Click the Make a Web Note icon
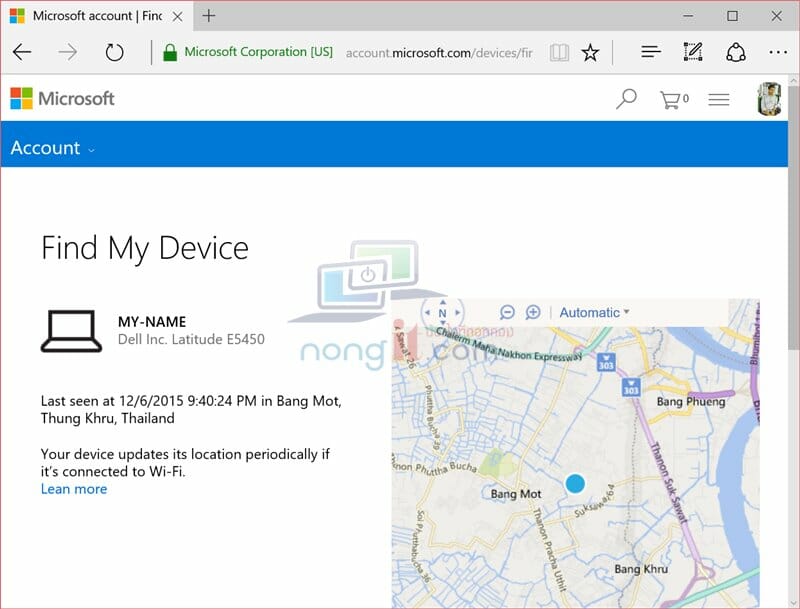This screenshot has width=800, height=609. click(692, 51)
